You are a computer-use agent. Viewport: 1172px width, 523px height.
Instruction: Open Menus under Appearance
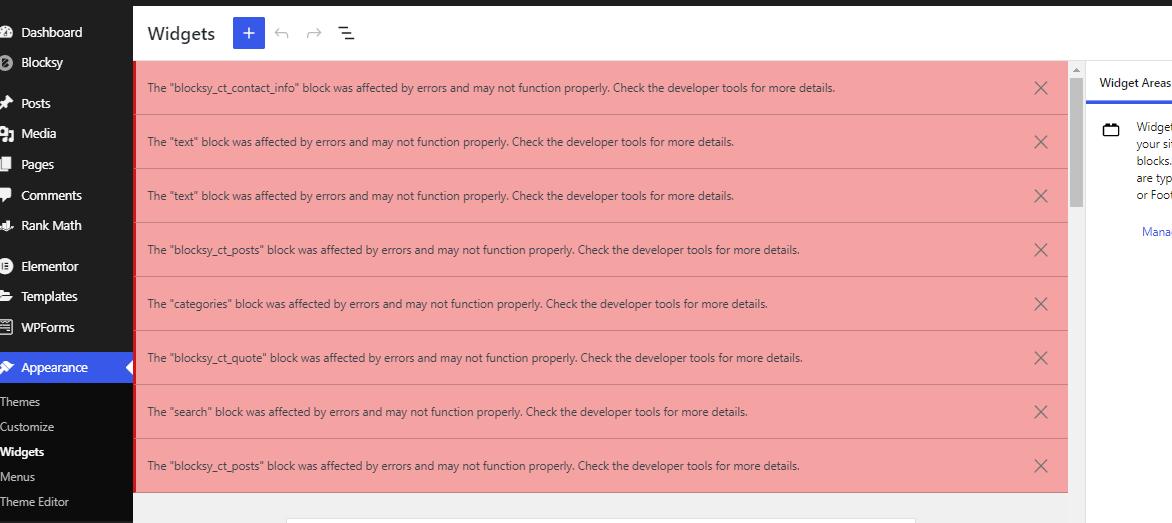(x=17, y=477)
